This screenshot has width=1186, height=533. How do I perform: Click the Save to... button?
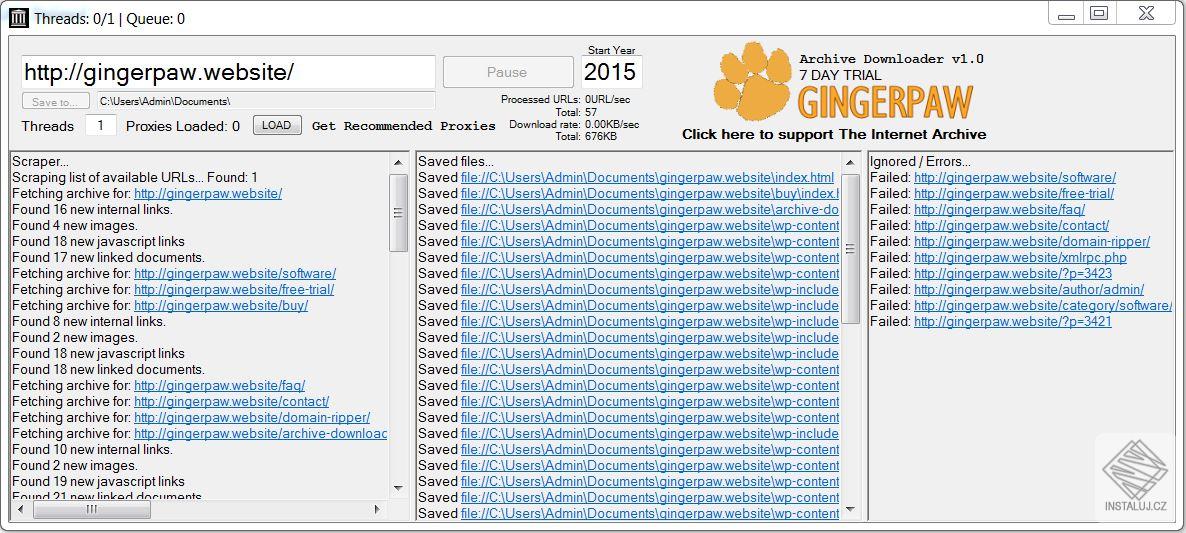(55, 101)
